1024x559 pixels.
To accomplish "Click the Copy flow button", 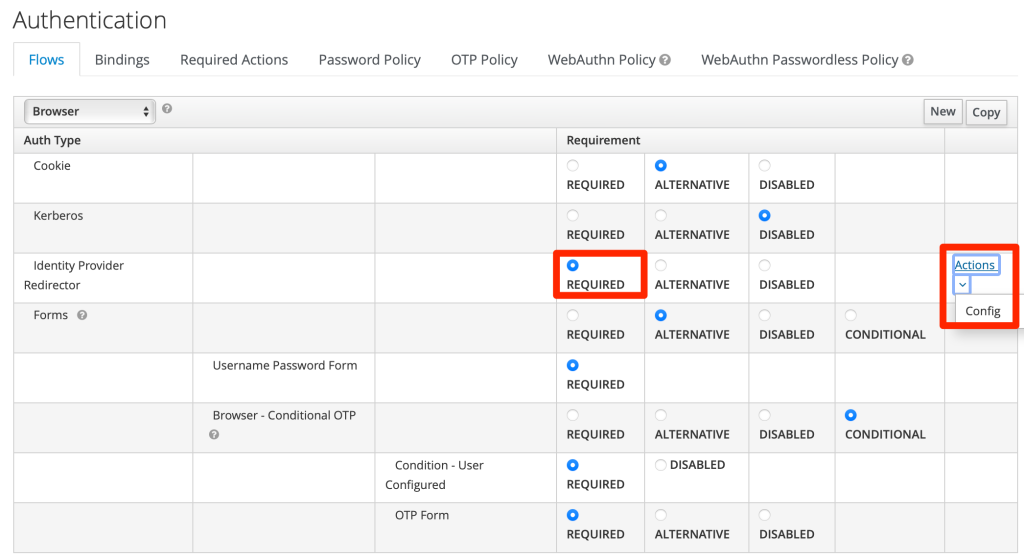I will point(986,112).
